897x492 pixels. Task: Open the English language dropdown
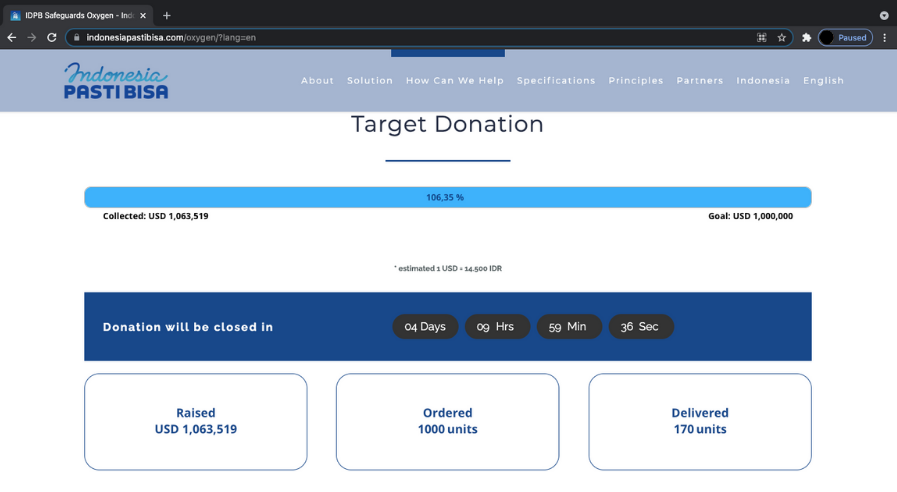click(x=823, y=81)
